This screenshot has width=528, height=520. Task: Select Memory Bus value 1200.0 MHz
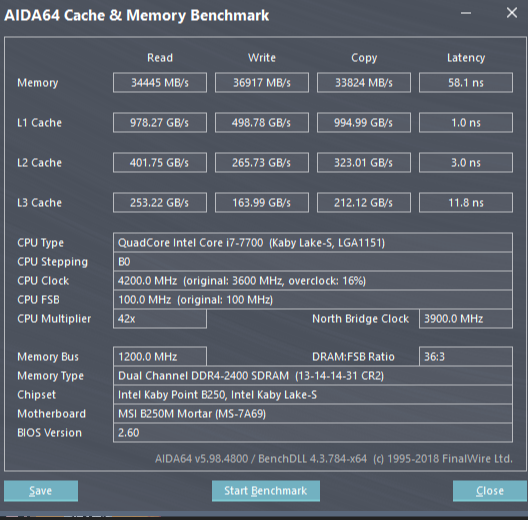point(160,357)
